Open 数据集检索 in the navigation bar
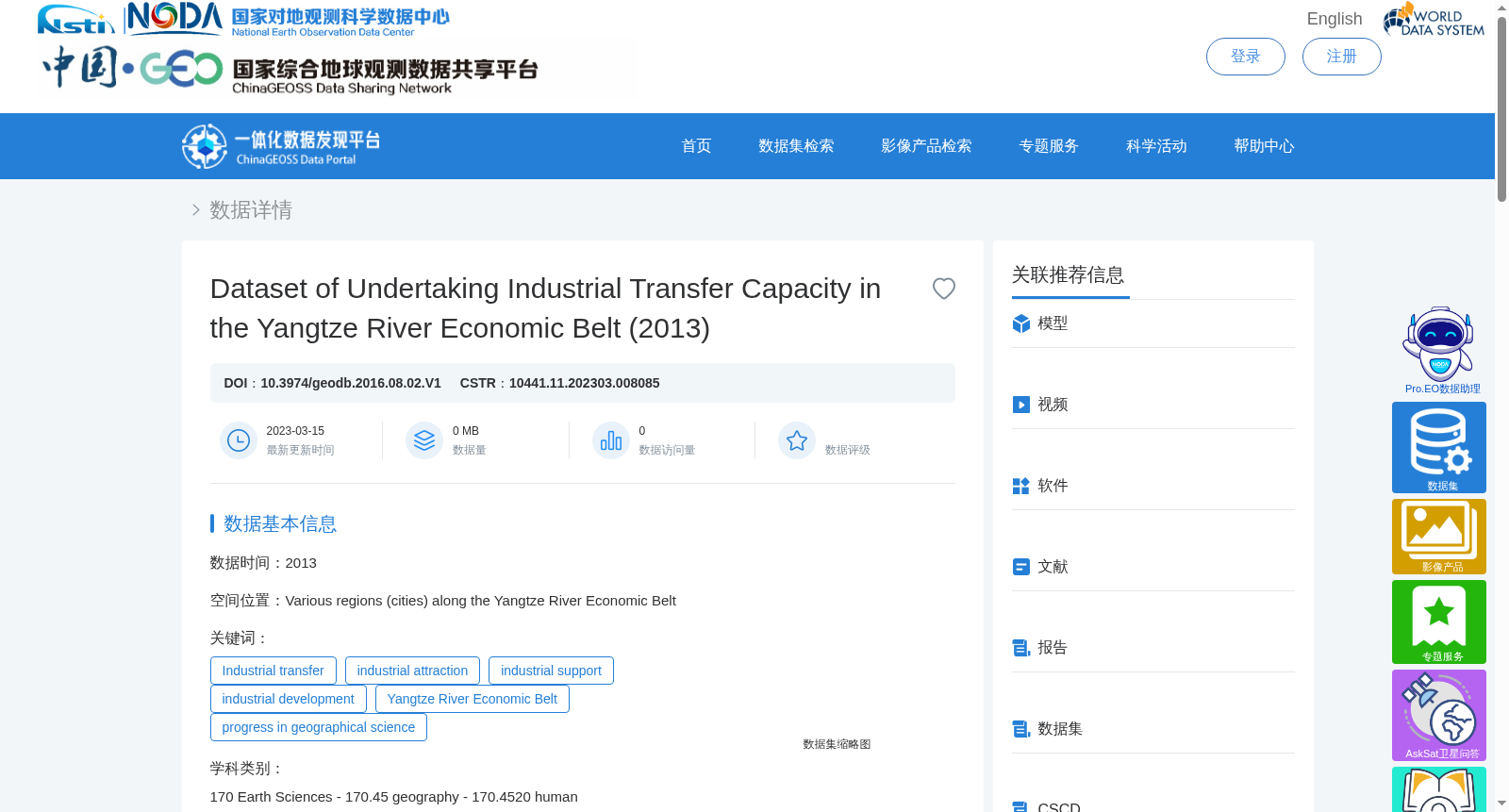 pos(796,146)
